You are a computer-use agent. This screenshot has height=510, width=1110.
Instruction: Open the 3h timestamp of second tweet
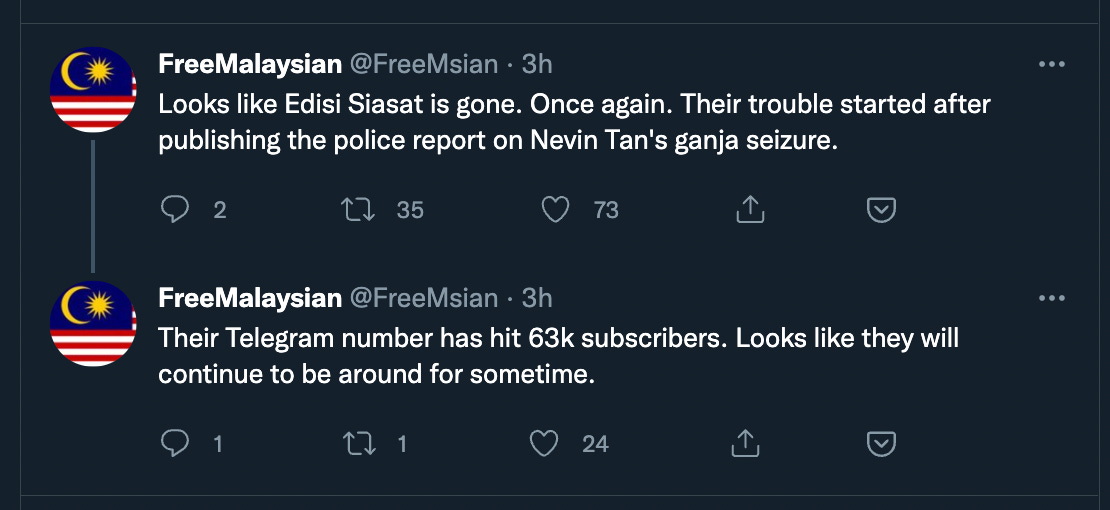point(537,298)
